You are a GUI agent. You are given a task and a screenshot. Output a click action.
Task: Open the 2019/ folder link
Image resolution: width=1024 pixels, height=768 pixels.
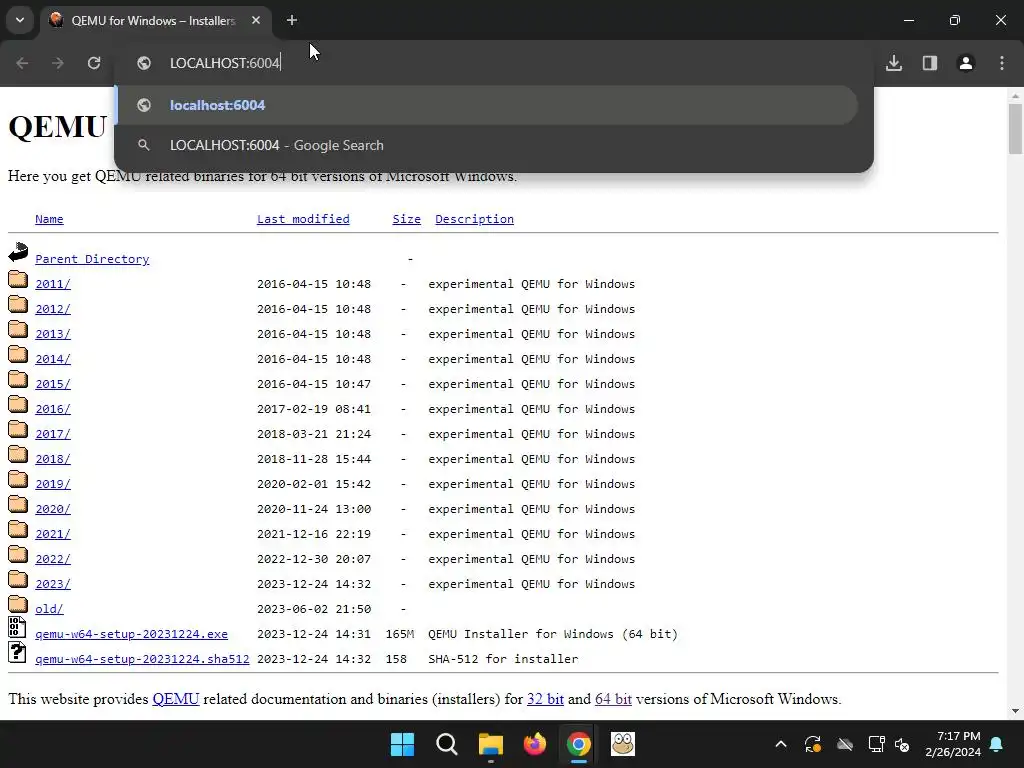[53, 484]
